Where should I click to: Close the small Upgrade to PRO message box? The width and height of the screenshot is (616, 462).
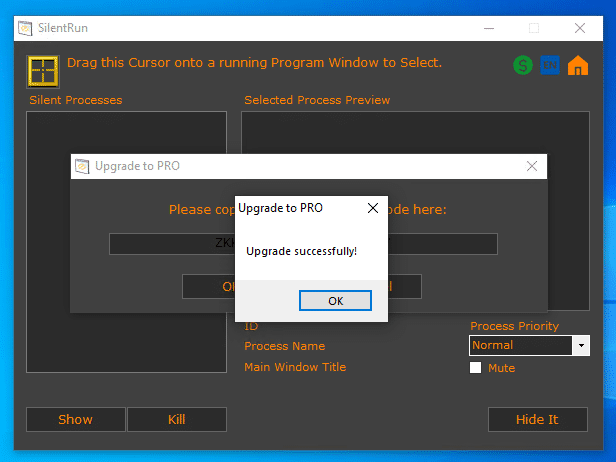[x=373, y=208]
